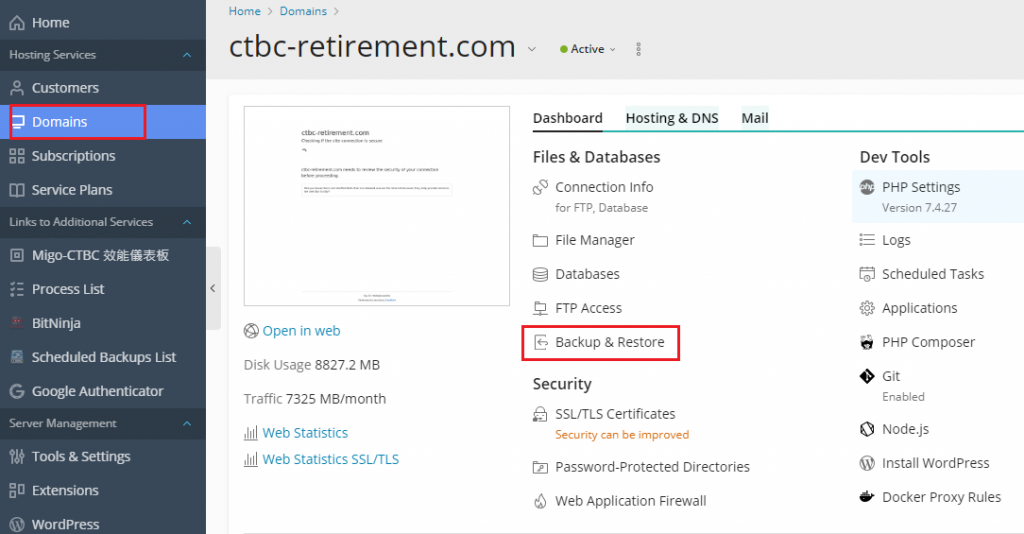The width and height of the screenshot is (1024, 534).
Task: Open the Backup & Restore link
Action: (x=609, y=342)
